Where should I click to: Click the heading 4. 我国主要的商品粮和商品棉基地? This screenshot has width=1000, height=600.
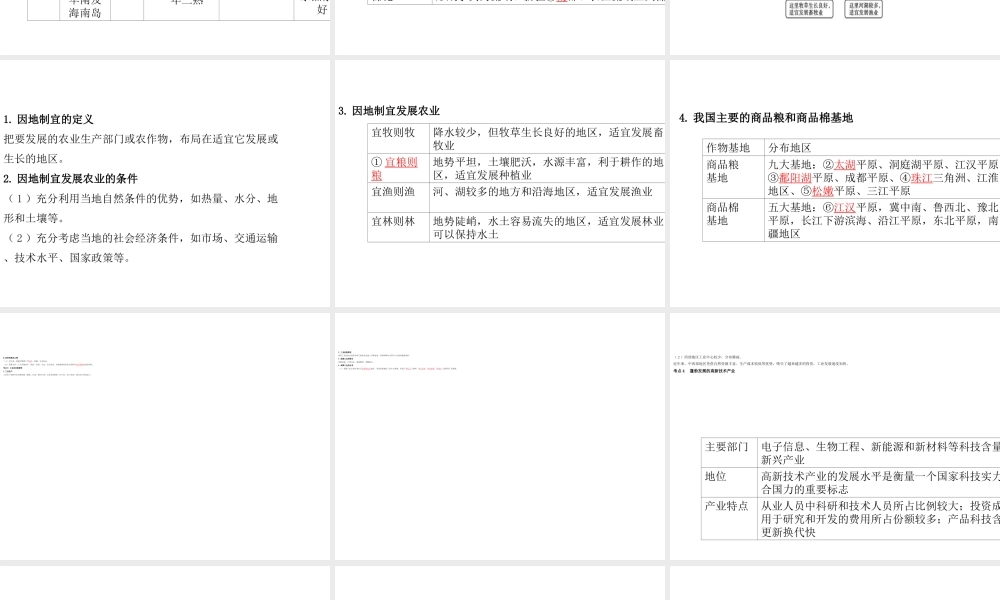[x=766, y=117]
